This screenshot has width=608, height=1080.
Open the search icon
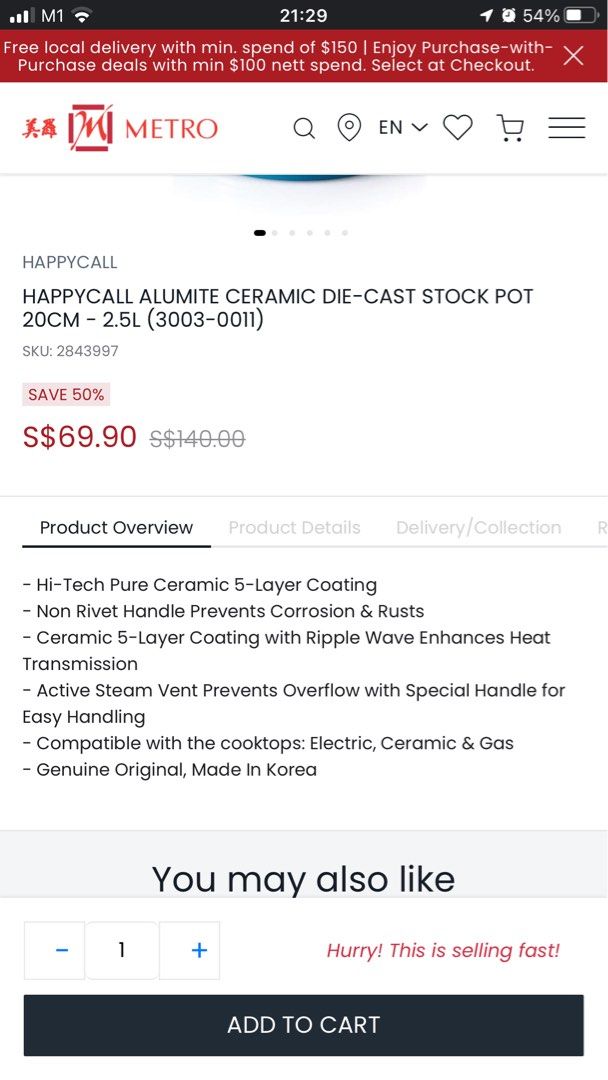[x=304, y=127]
